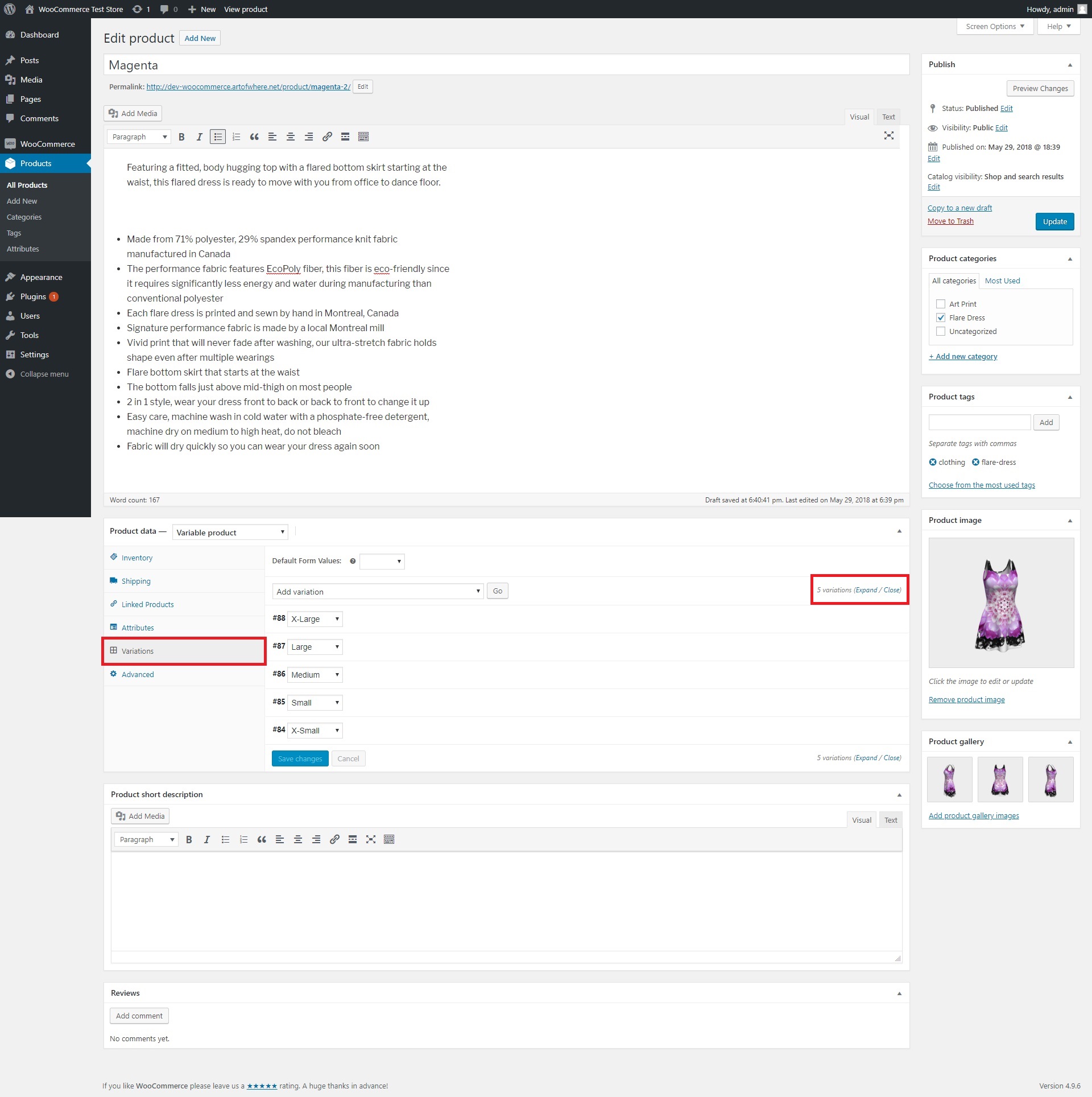Open Variations tab in Product data
This screenshot has height=1097, width=1092.
pyautogui.click(x=184, y=651)
